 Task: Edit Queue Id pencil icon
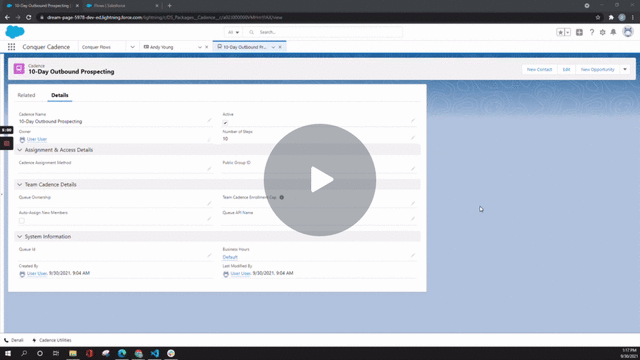(209, 256)
